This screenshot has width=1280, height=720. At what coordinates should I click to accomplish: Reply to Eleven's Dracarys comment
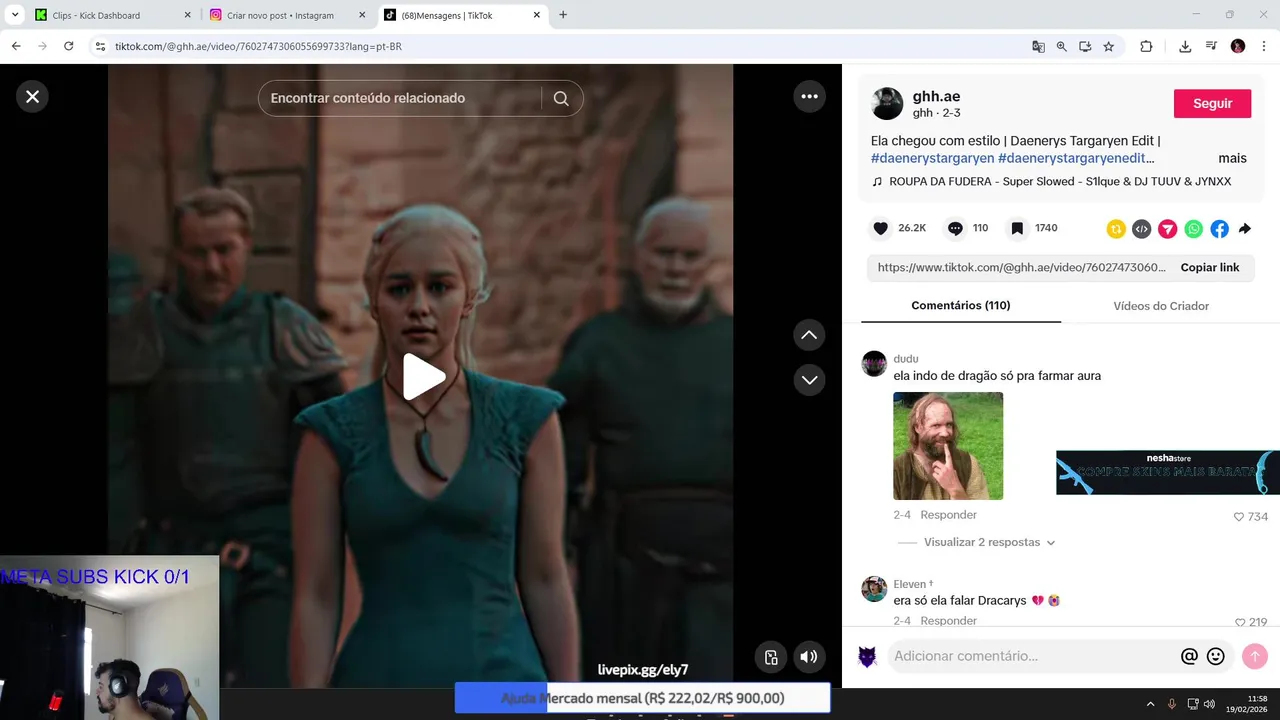[x=948, y=621]
